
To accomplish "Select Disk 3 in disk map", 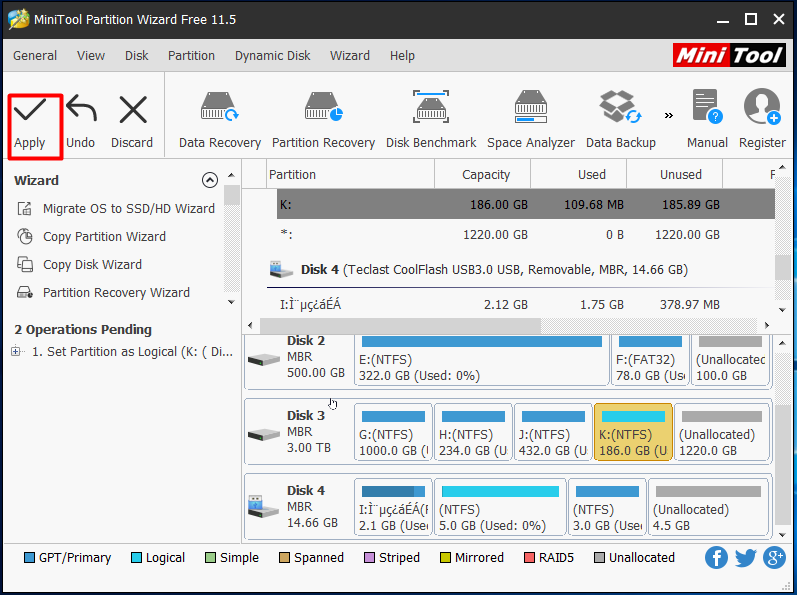I will (x=300, y=431).
